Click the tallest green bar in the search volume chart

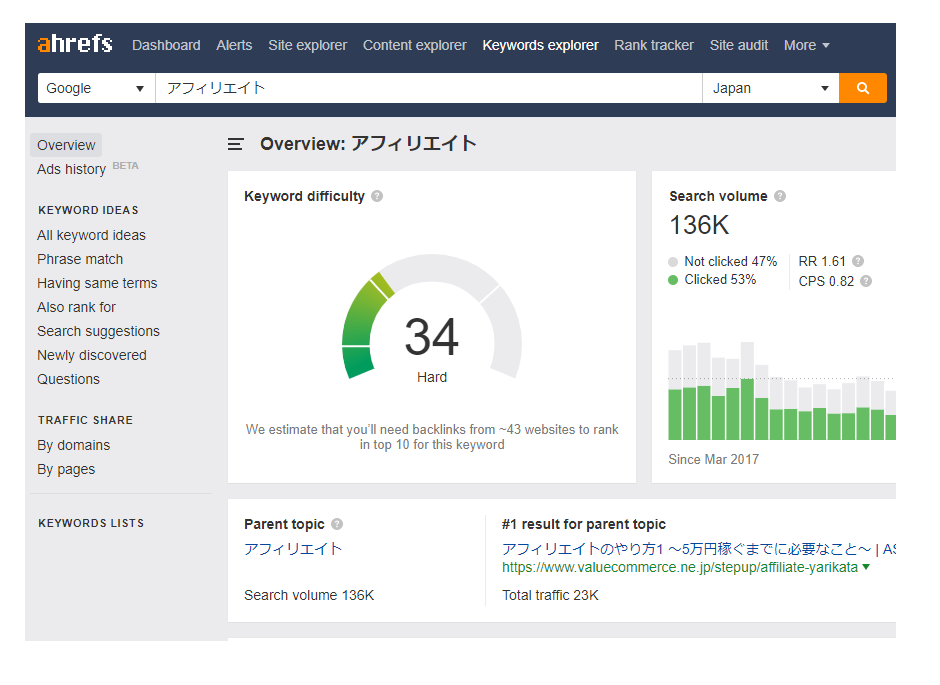(747, 409)
